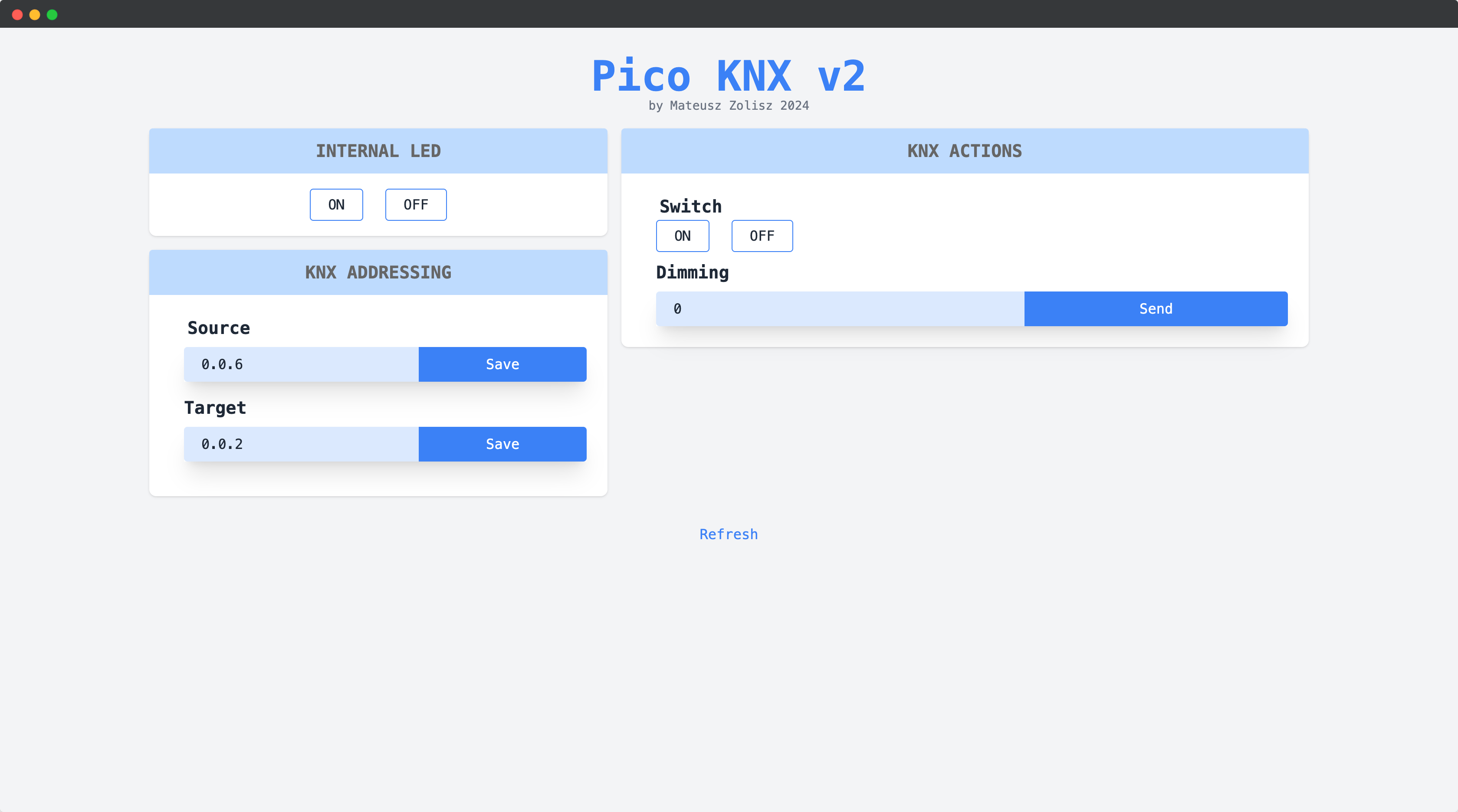The width and height of the screenshot is (1458, 812).
Task: Click the Source address input field
Action: pos(301,364)
